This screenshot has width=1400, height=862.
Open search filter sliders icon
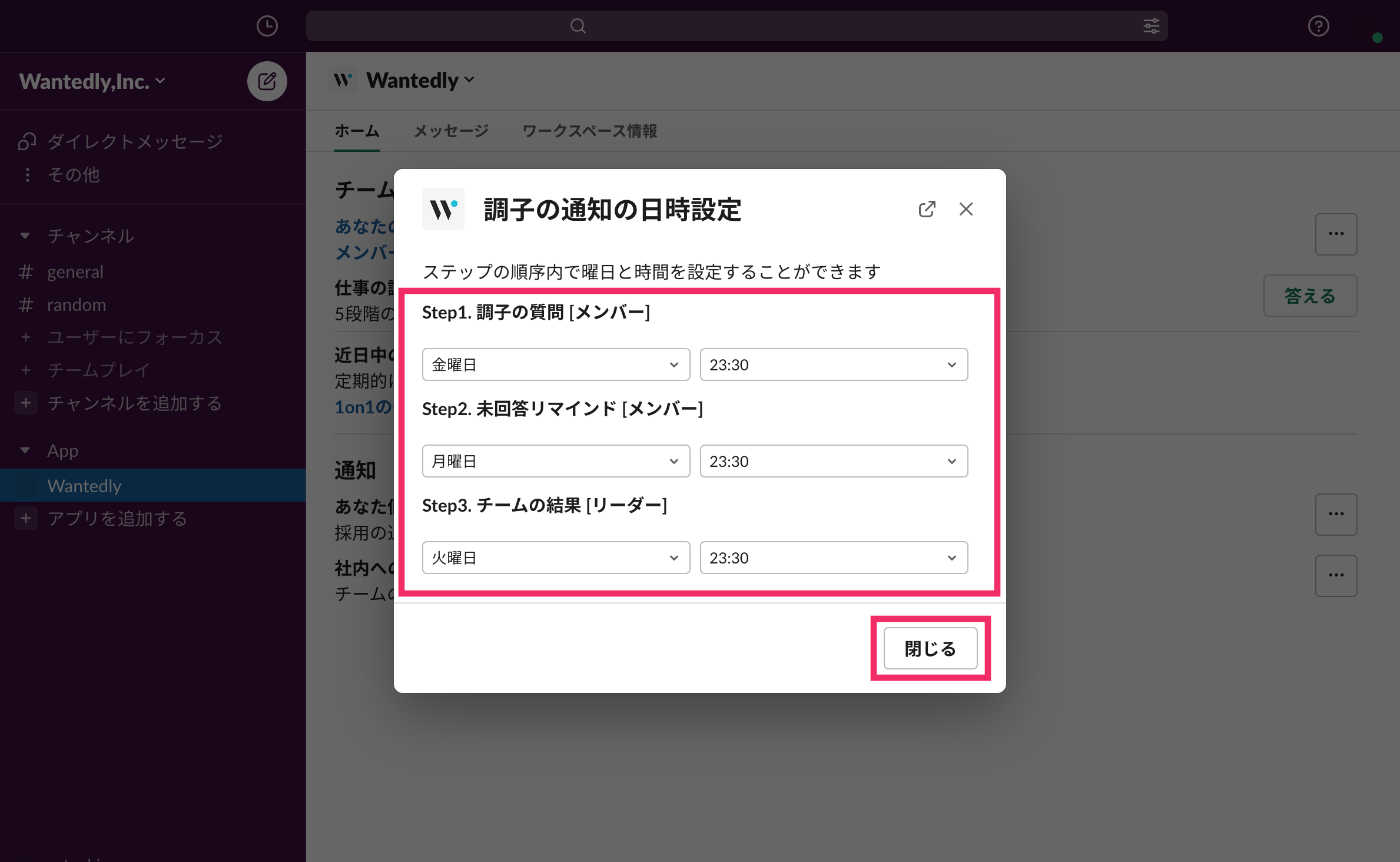1151,26
